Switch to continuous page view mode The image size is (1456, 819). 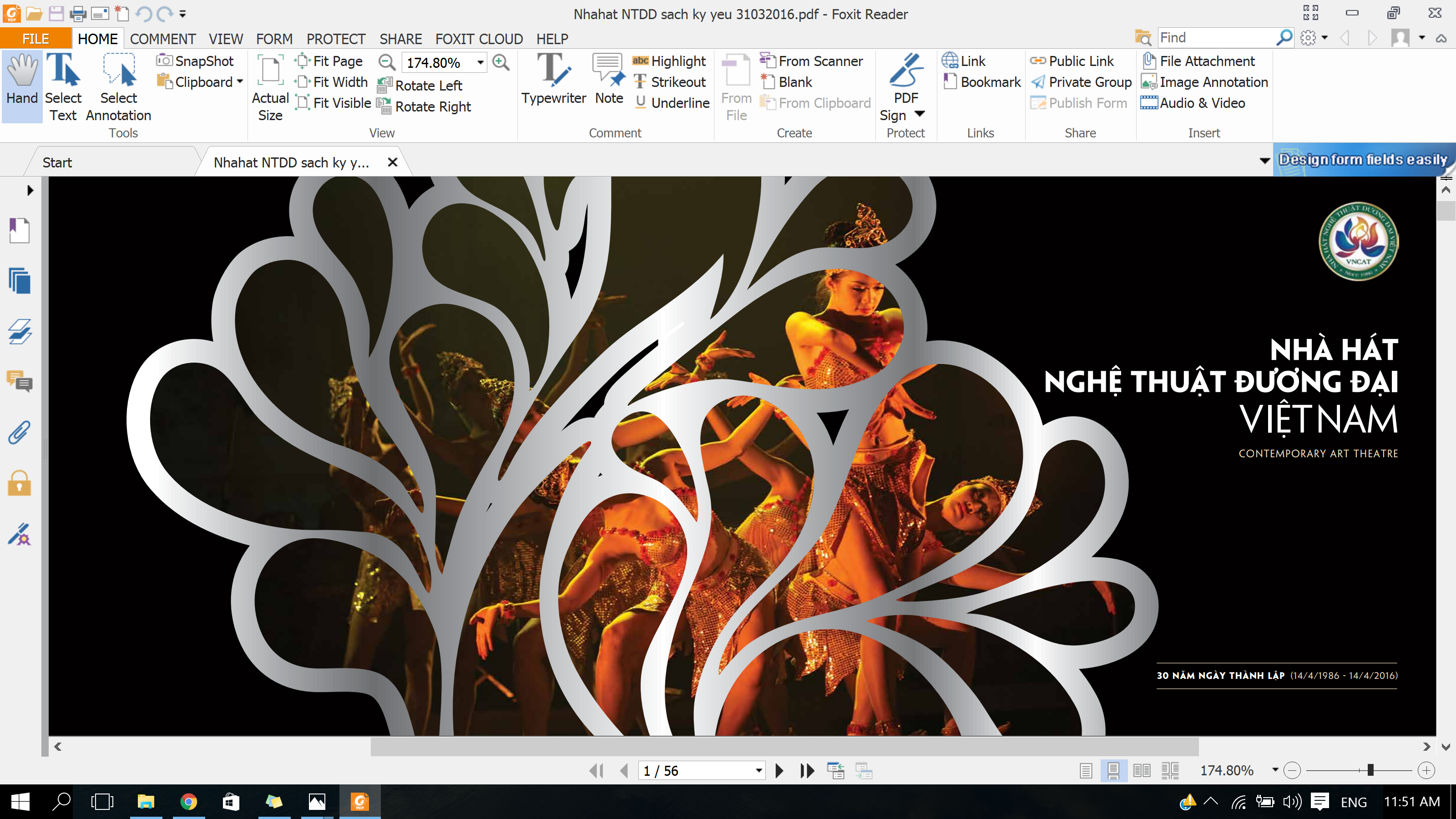tap(1113, 770)
